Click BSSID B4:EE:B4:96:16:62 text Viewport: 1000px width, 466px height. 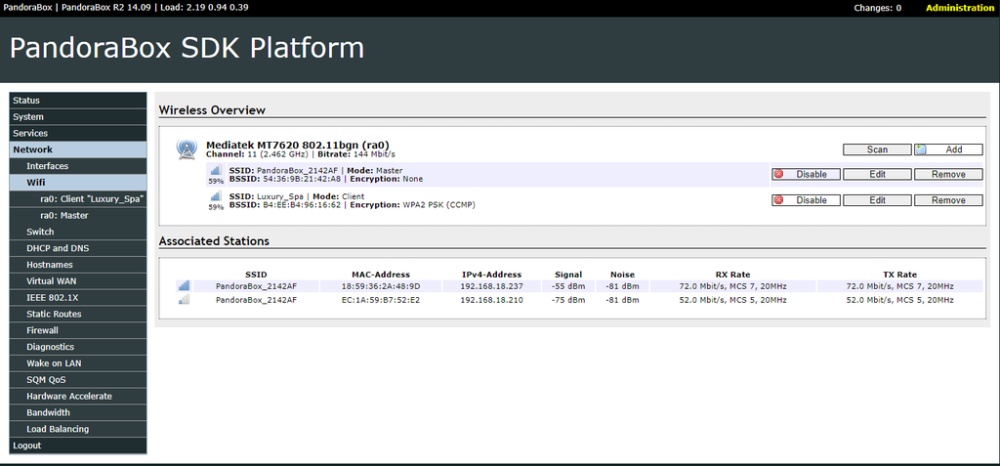coord(285,205)
